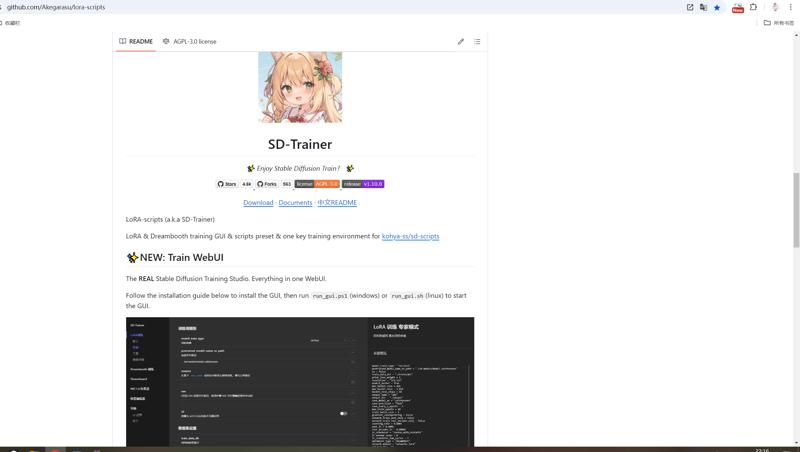Click the SD-Trainer heading
The height and width of the screenshot is (452, 800).
(x=300, y=144)
